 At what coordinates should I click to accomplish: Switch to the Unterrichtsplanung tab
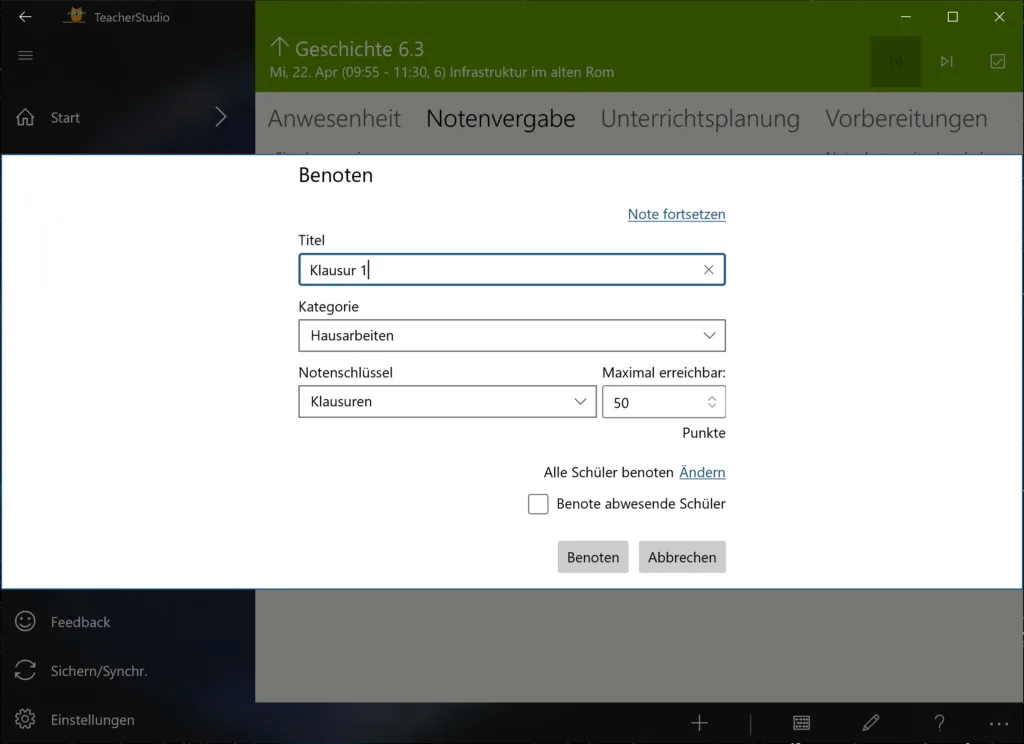tap(700, 118)
